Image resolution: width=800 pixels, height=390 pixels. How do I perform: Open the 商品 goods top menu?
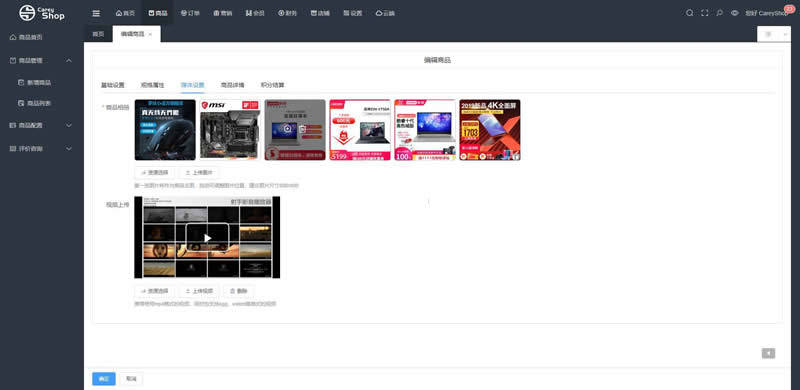pyautogui.click(x=158, y=13)
